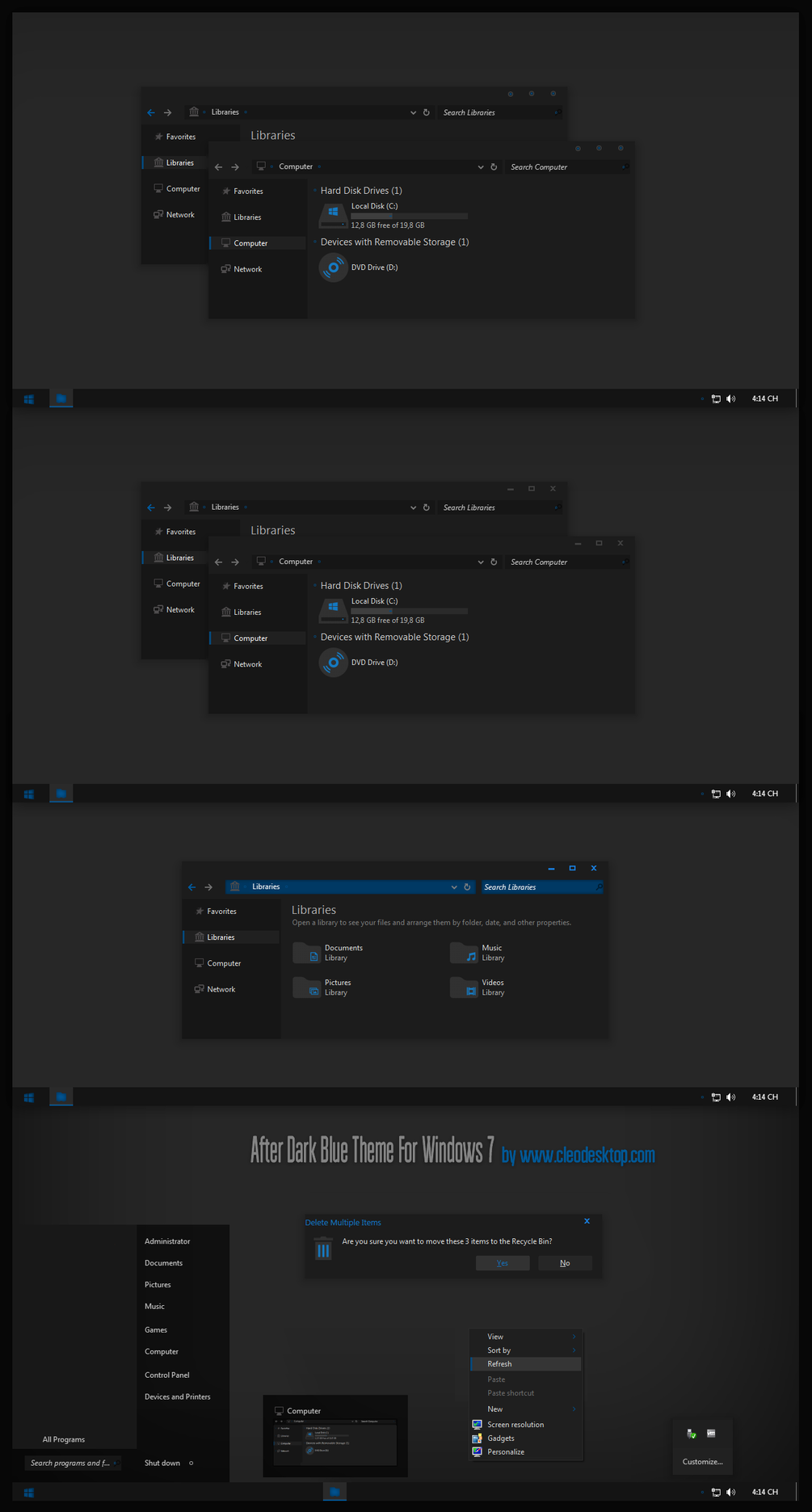Click No in the Delete Multiple Items dialog
Image resolution: width=812 pixels, height=1512 pixels.
click(x=565, y=1263)
